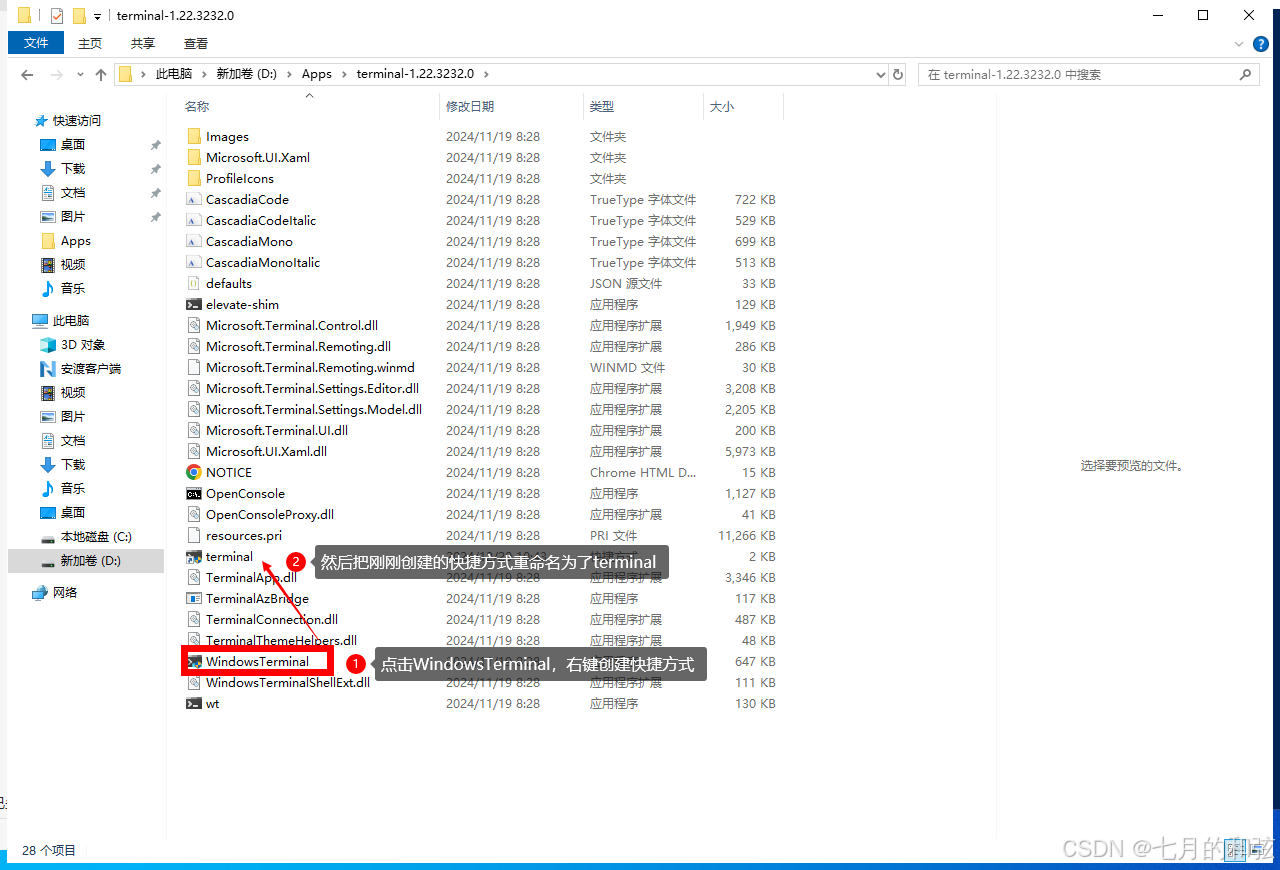This screenshot has height=870, width=1280.
Task: Select the elevate-shim application icon
Action: pyautogui.click(x=194, y=305)
